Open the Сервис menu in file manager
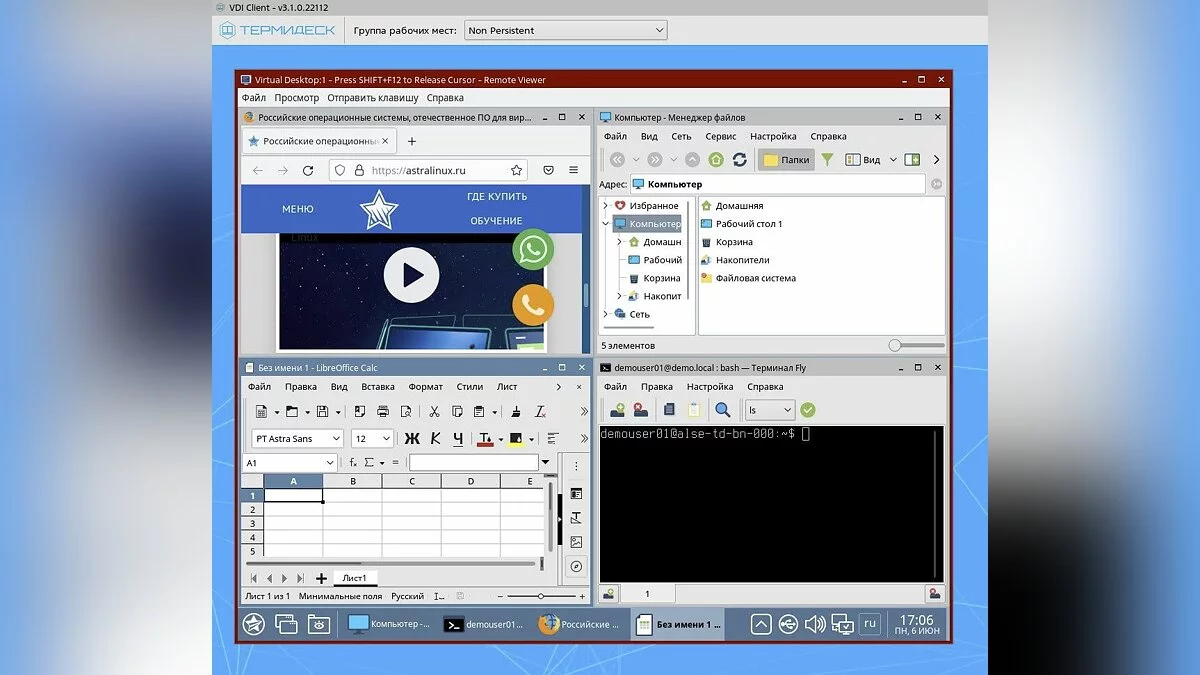 point(720,136)
